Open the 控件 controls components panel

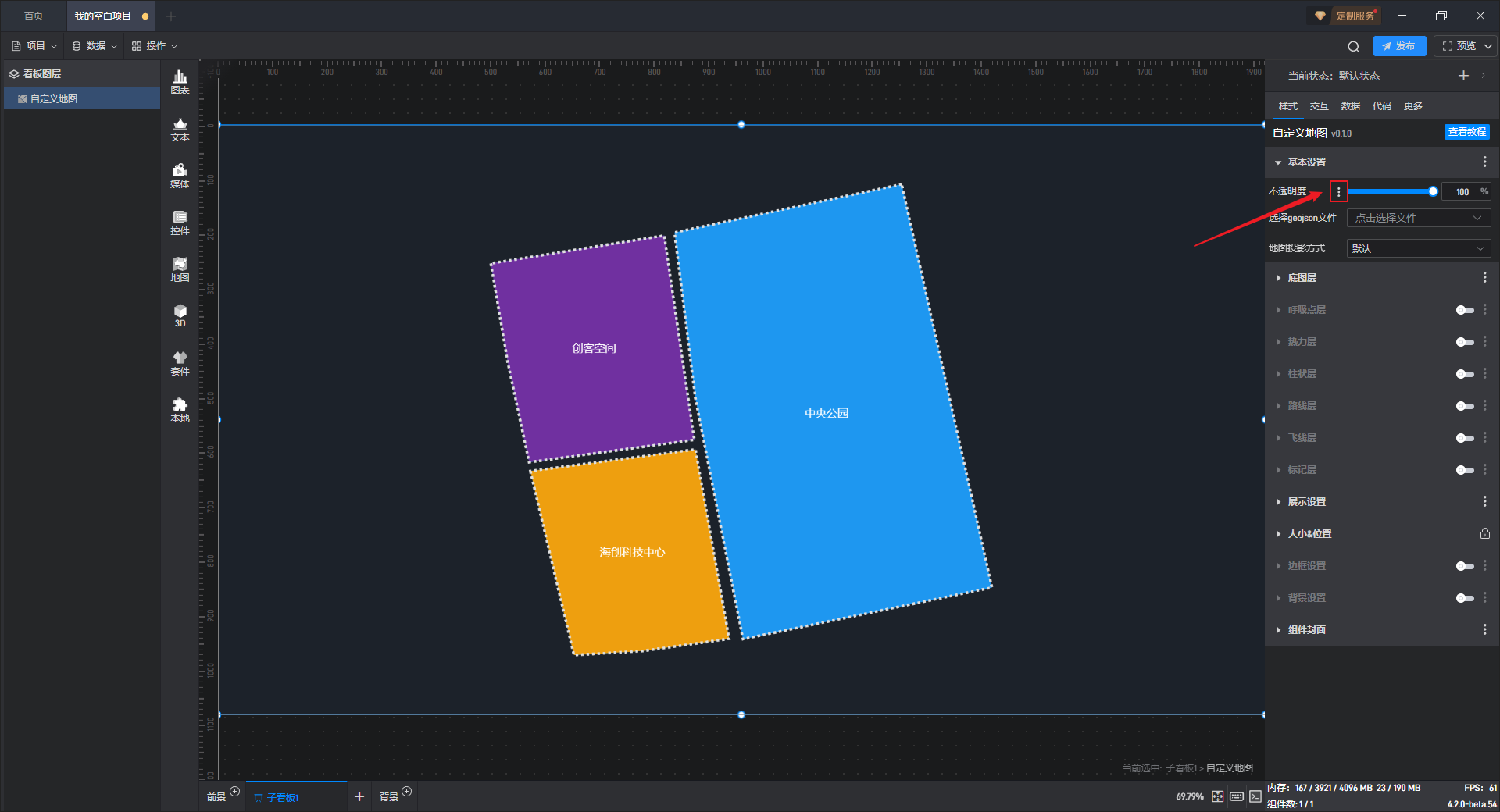[x=180, y=223]
